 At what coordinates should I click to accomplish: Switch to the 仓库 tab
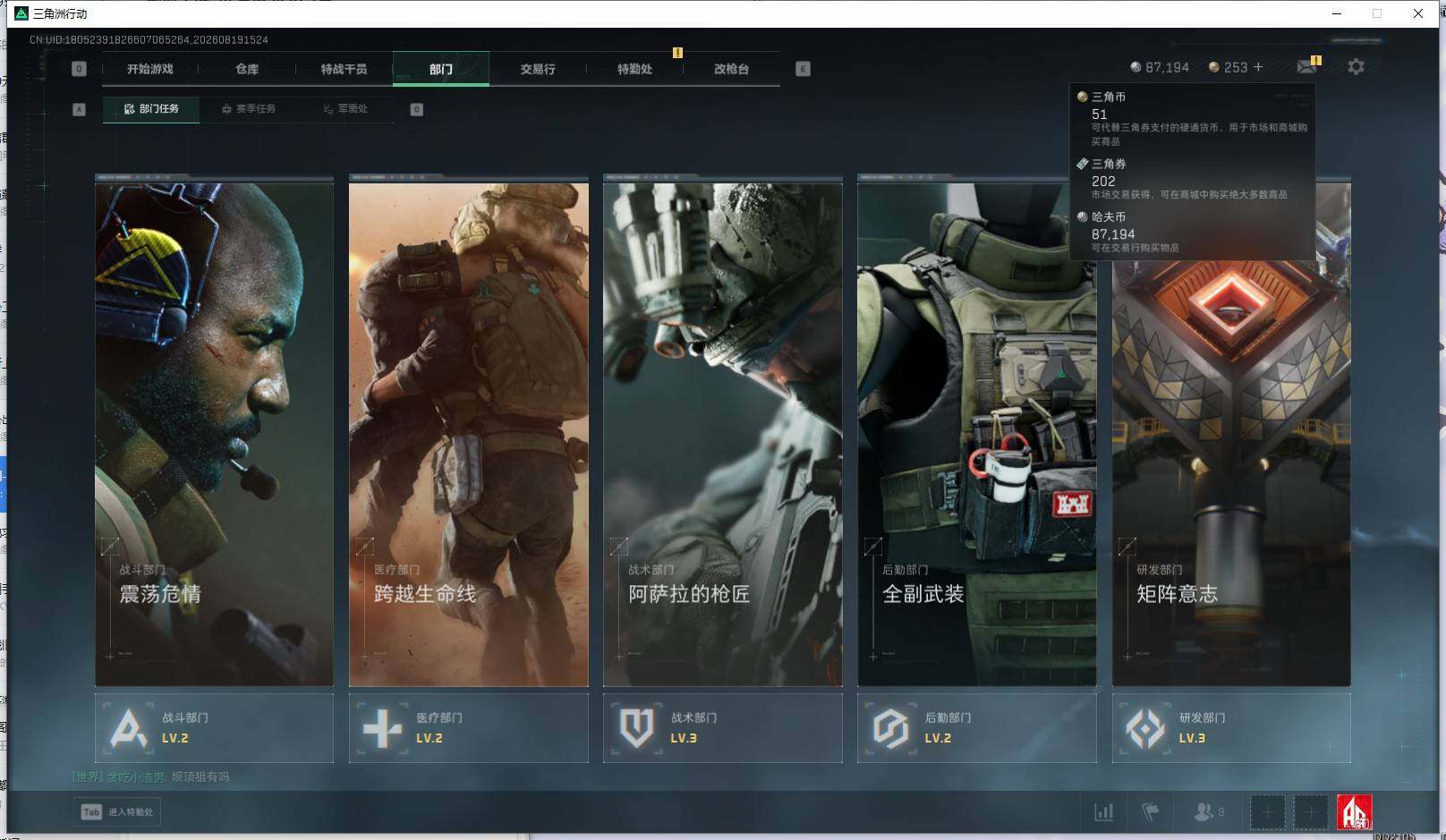[x=247, y=69]
